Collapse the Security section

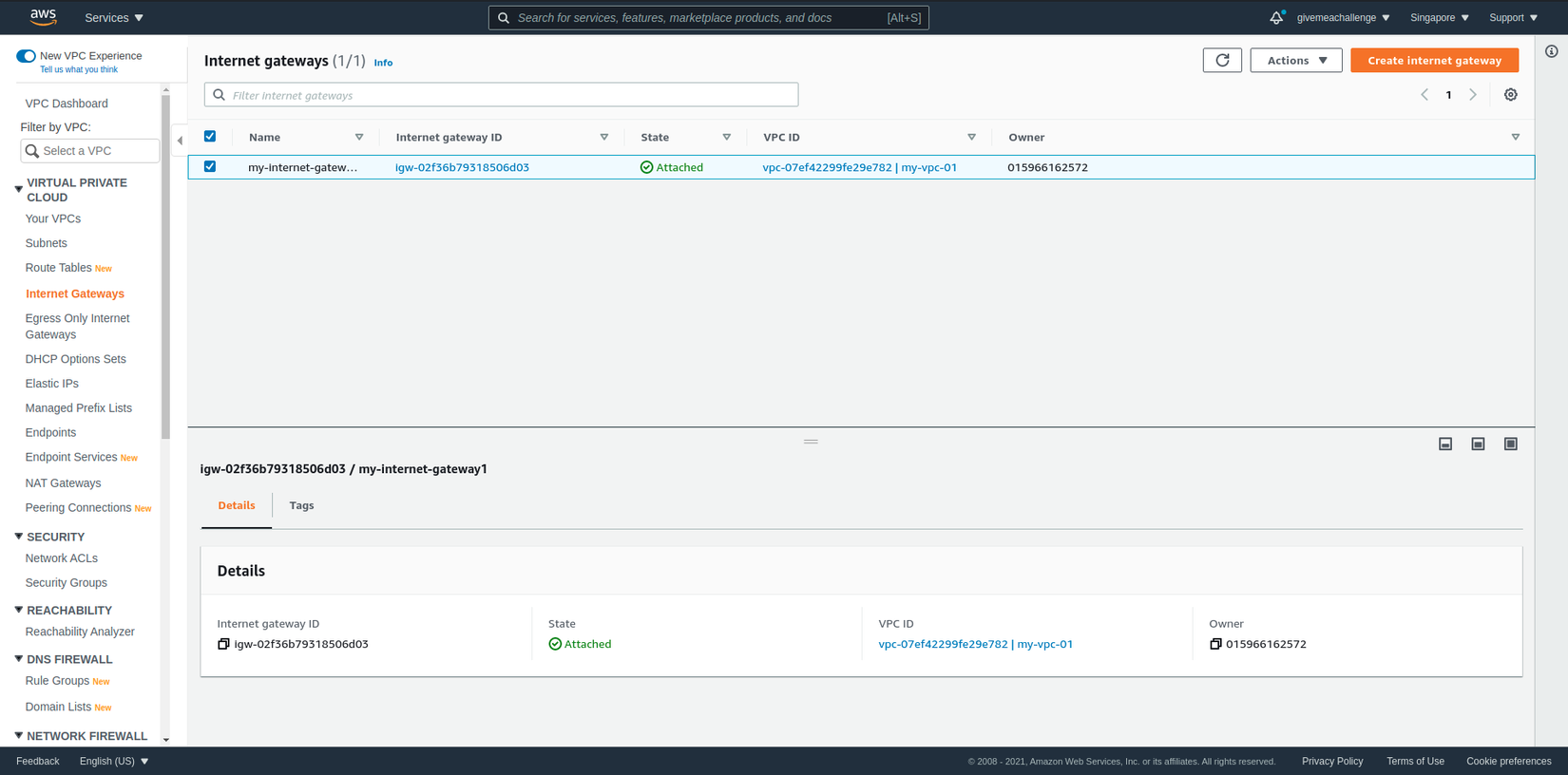click(x=19, y=537)
